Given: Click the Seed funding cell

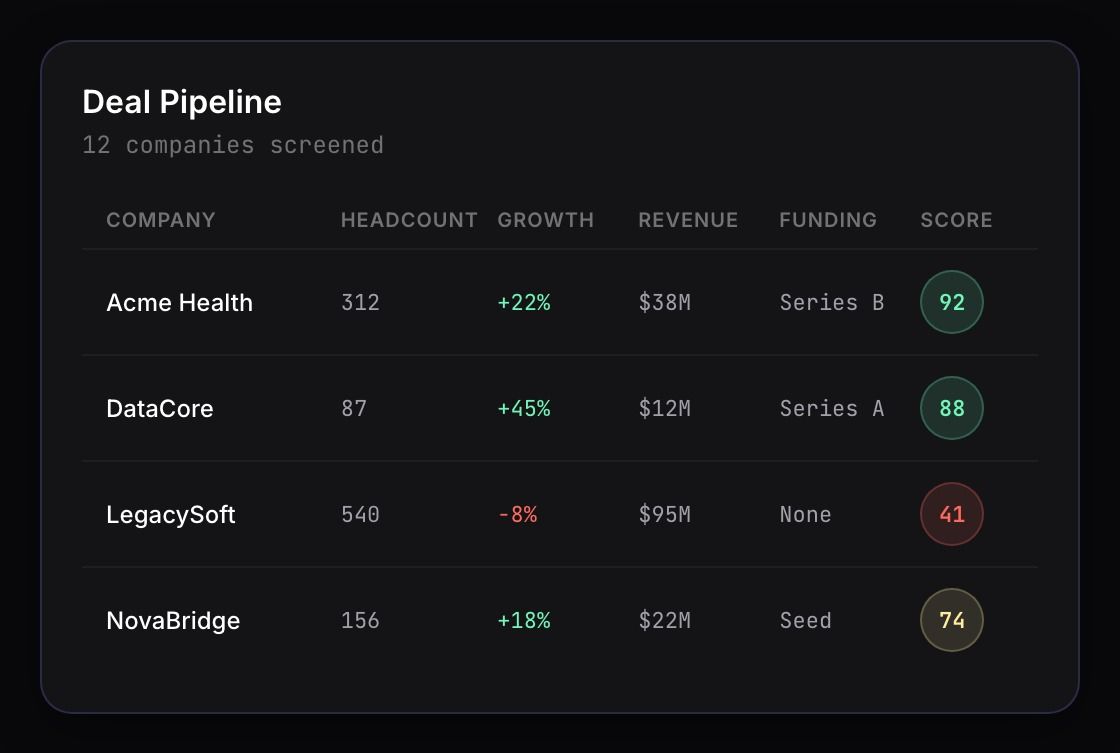Looking at the screenshot, I should pos(805,620).
